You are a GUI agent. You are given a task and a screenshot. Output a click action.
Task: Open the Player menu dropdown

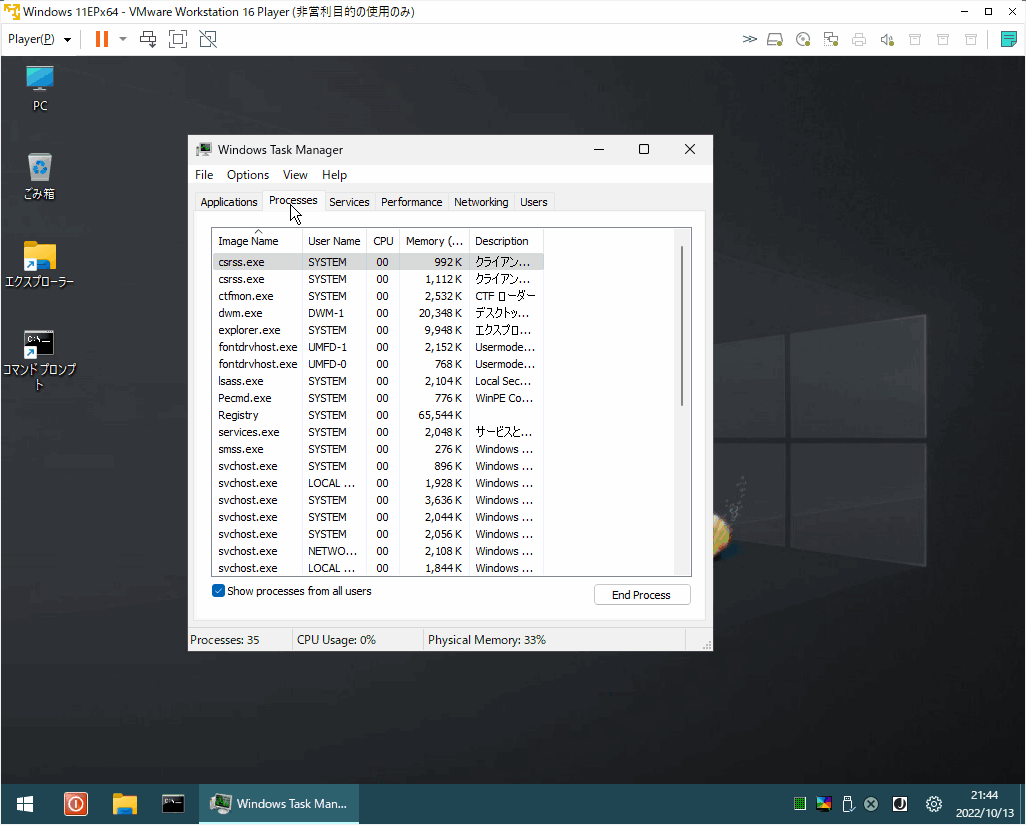click(38, 39)
